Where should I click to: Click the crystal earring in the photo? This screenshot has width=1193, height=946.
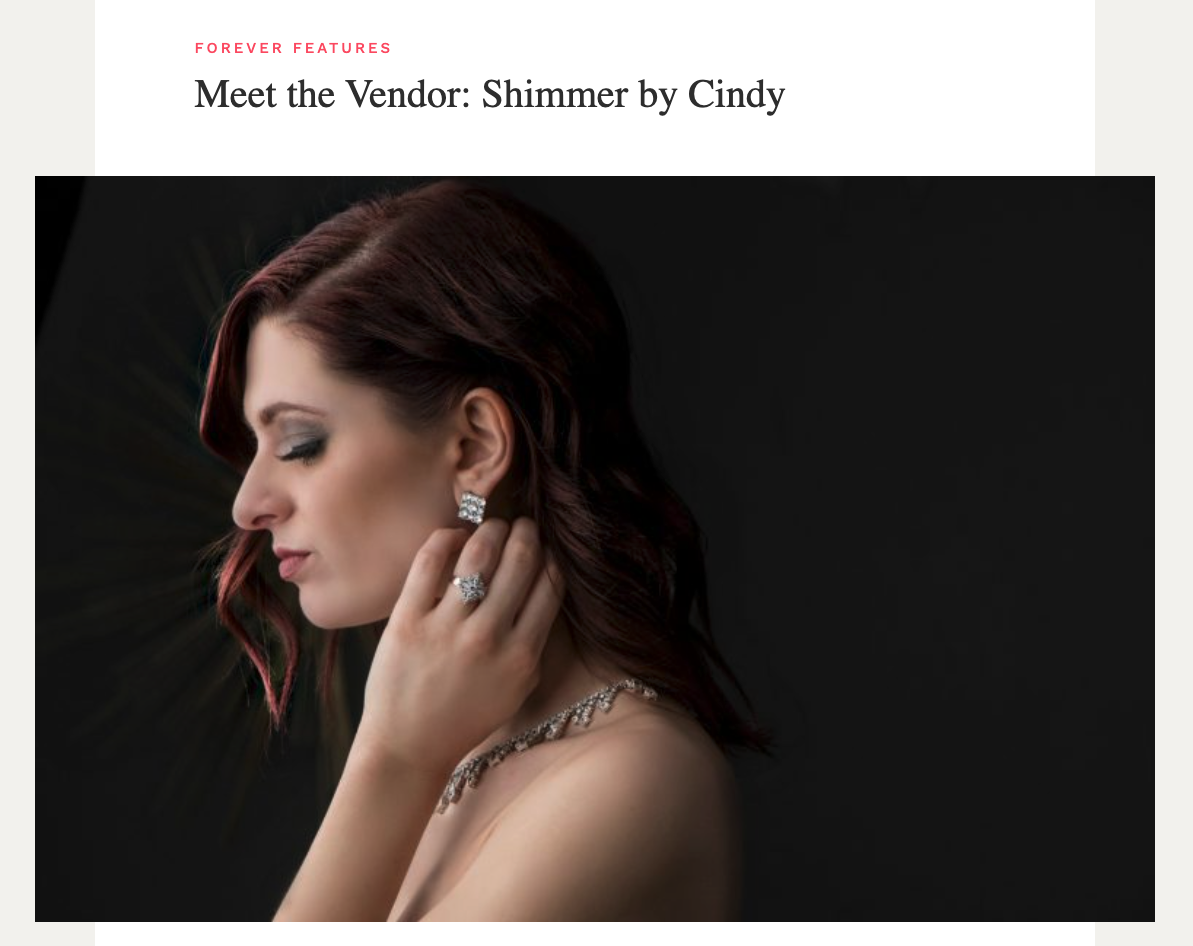(472, 508)
